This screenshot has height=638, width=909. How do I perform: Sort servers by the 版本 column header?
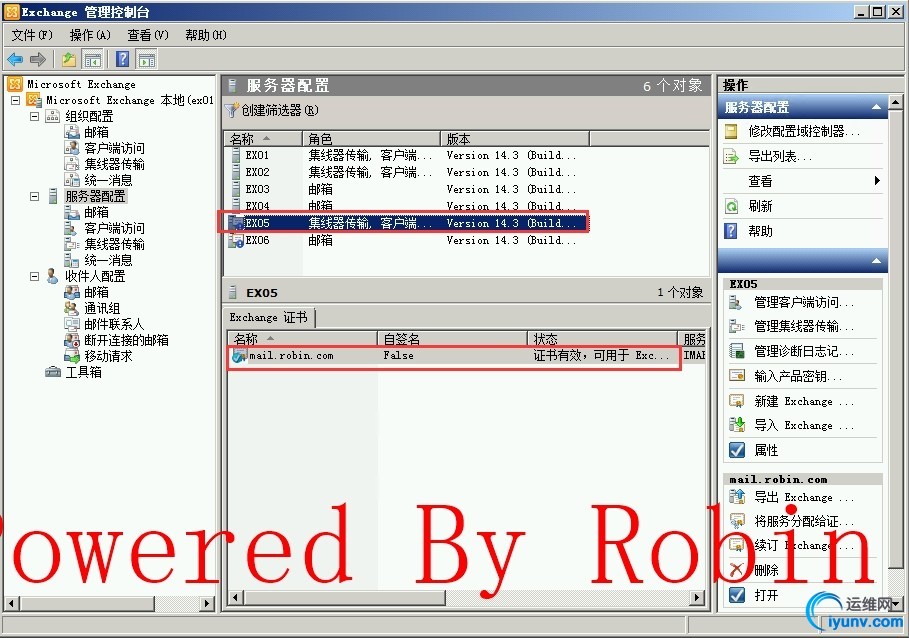click(x=515, y=138)
